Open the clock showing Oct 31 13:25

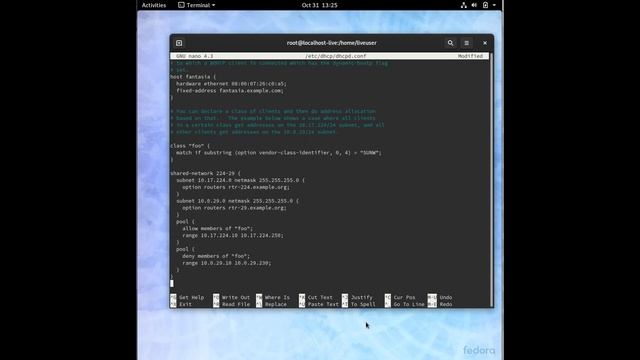[320, 5]
